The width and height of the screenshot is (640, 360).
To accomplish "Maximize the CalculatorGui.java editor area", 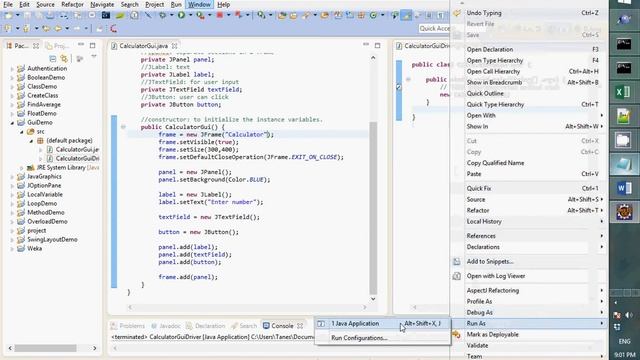I will tap(378, 45).
